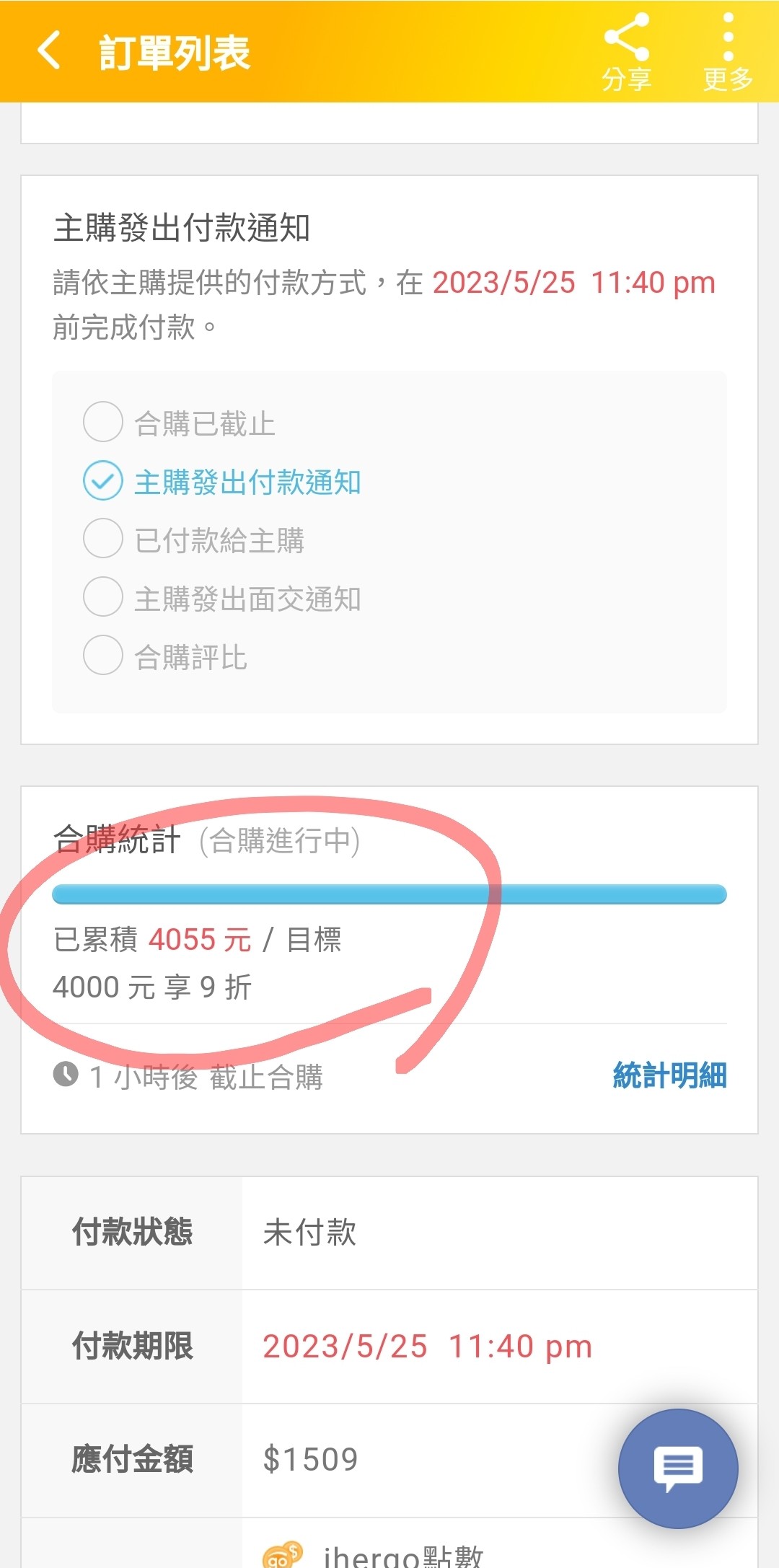
Task: Click the blue group-buy progress bar
Action: click(x=389, y=894)
